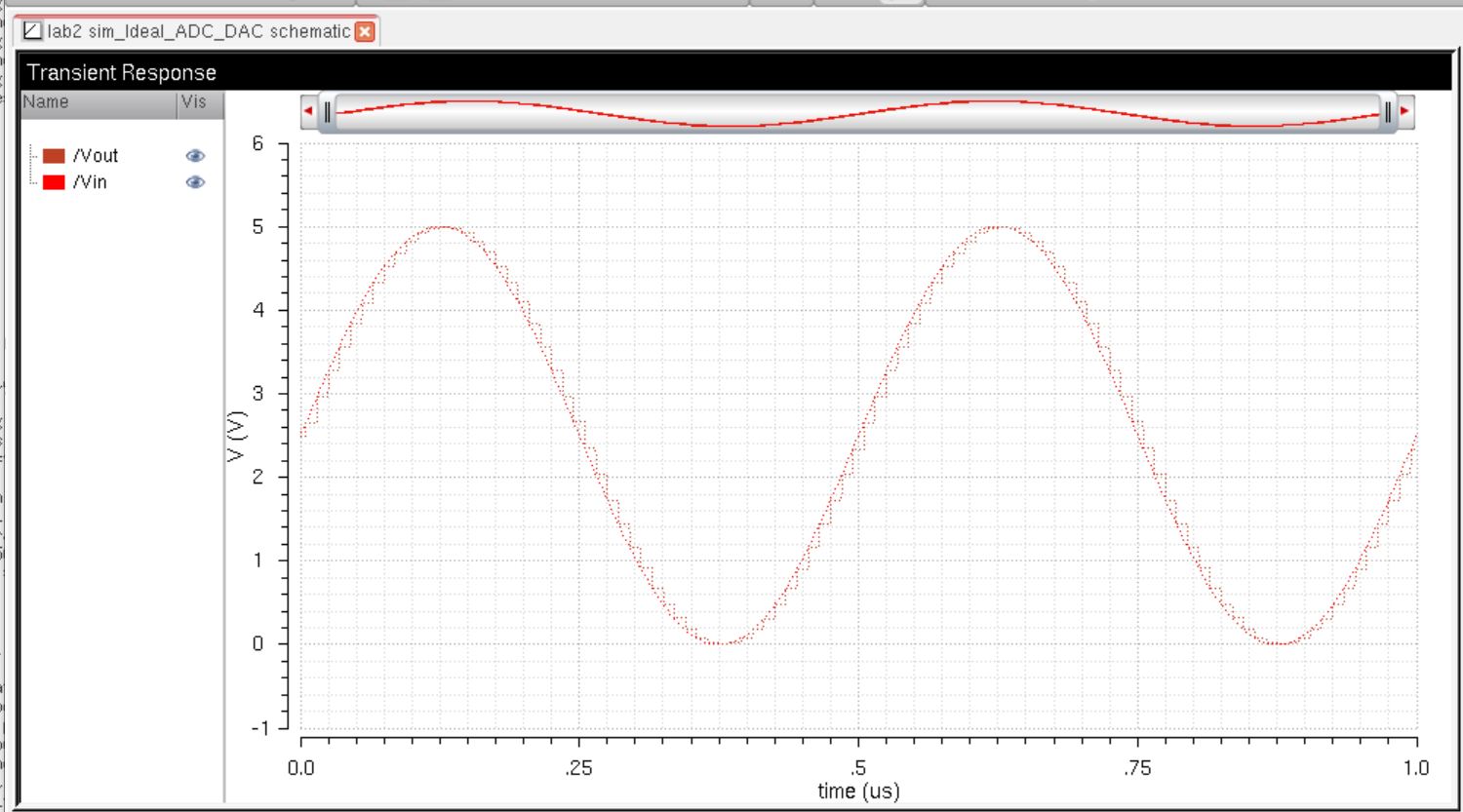
Task: Click the graph icon on the schematic tab
Action: [32, 31]
